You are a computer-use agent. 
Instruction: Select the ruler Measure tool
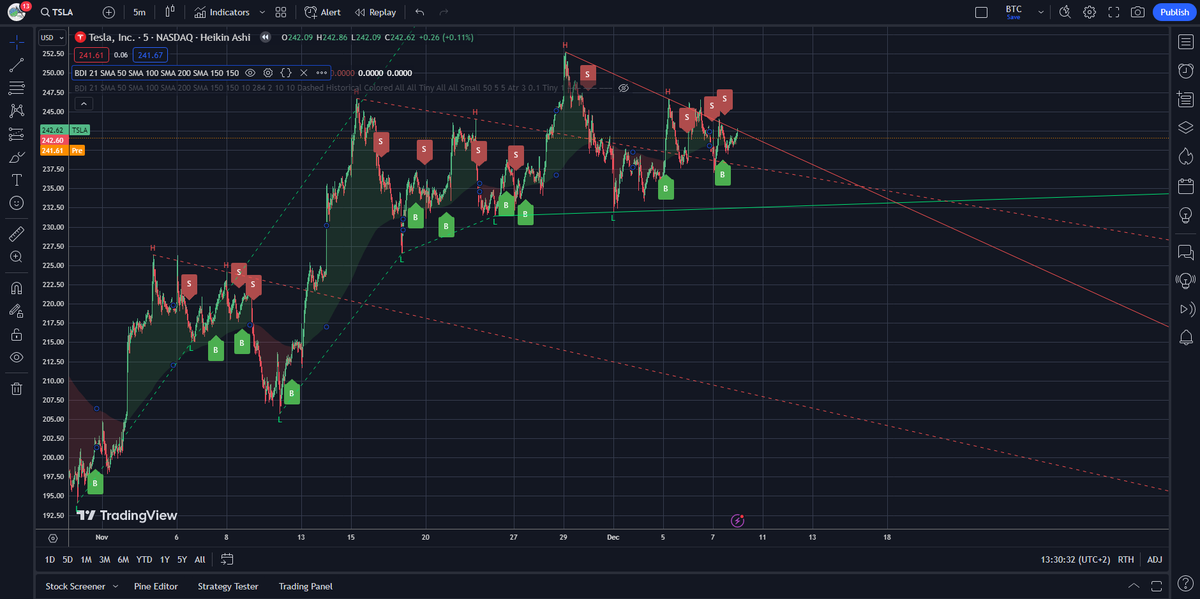pyautogui.click(x=16, y=233)
